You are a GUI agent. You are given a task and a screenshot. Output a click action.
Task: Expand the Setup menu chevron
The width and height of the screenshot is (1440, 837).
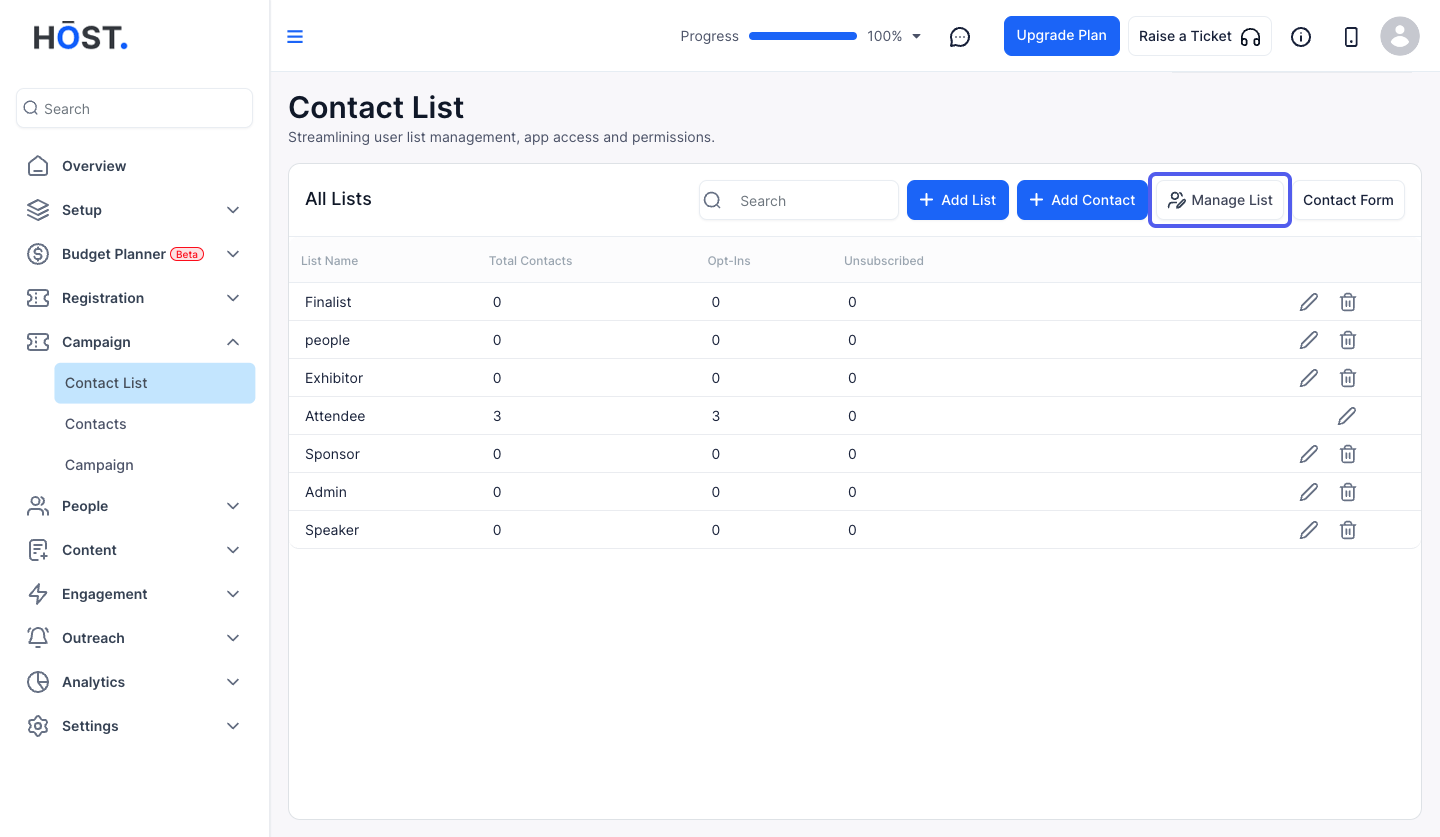pyautogui.click(x=233, y=210)
